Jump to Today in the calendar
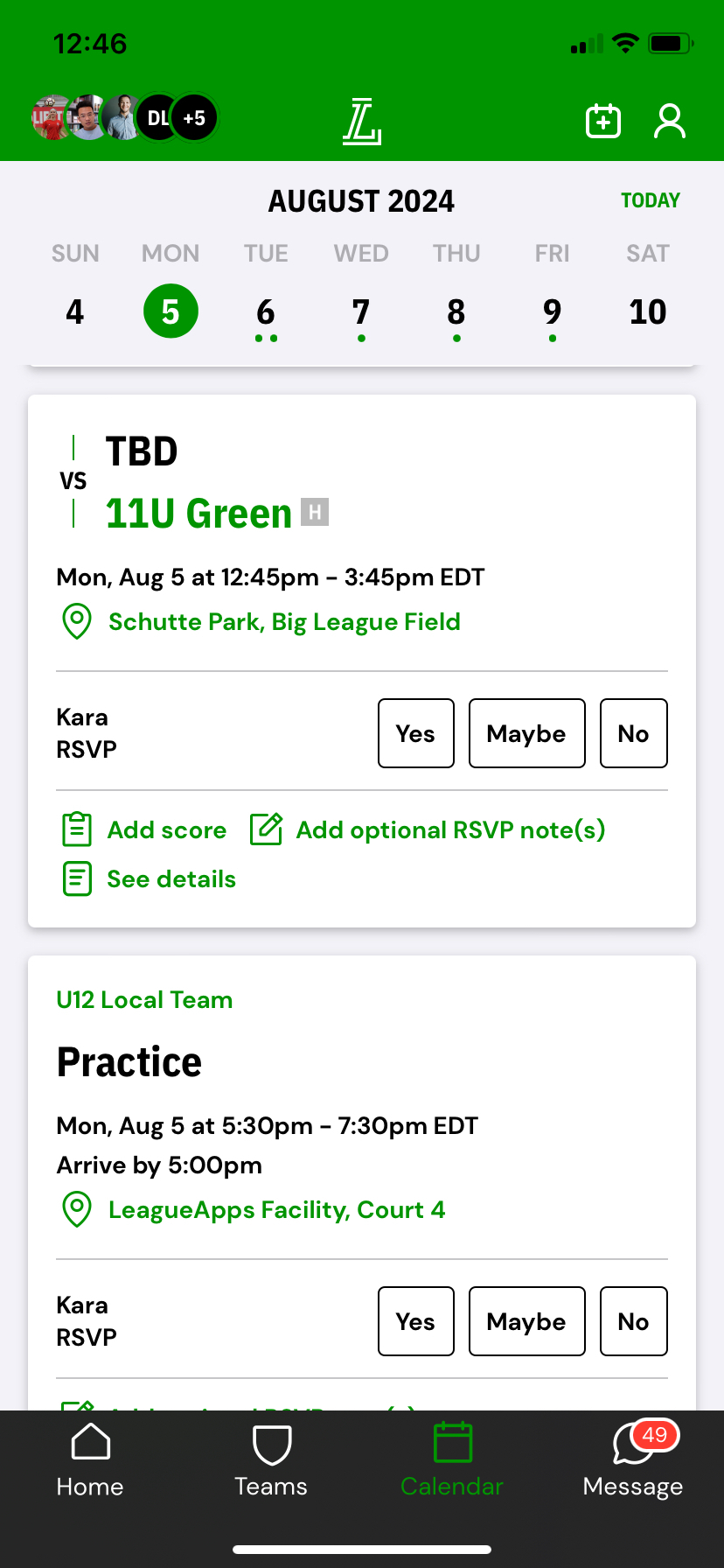Viewport: 724px width, 1568px height. pyautogui.click(x=650, y=200)
